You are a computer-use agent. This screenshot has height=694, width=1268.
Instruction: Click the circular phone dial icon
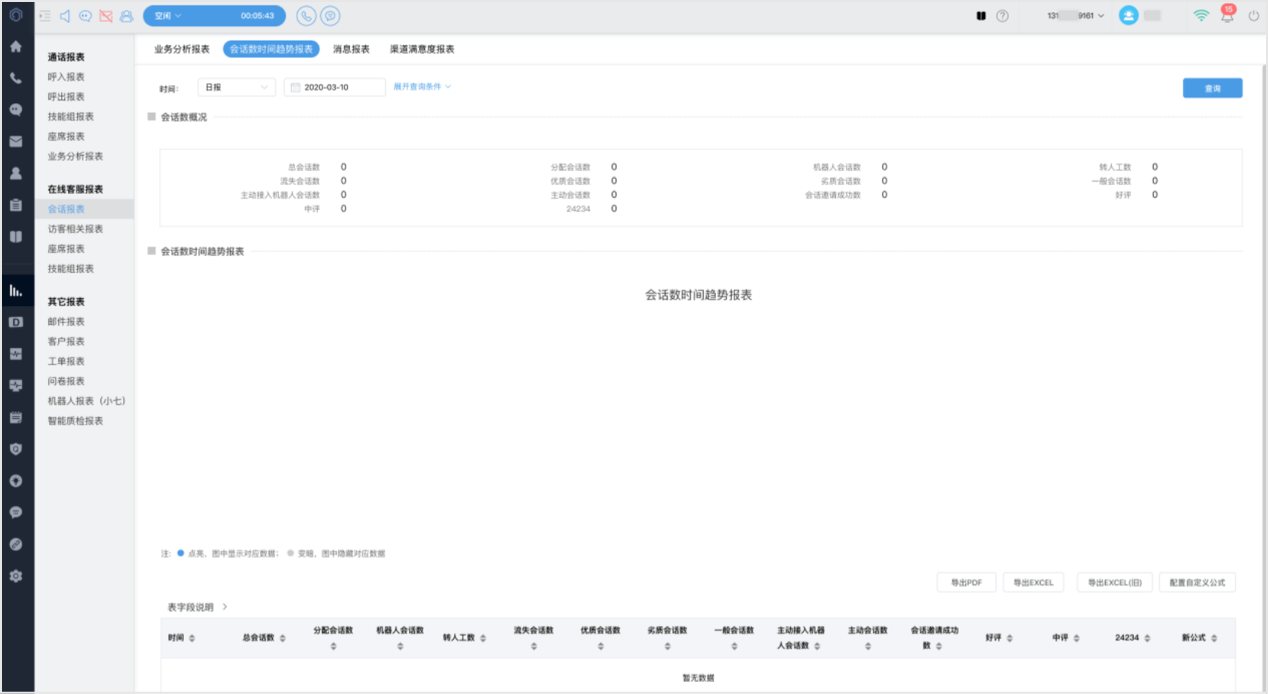pos(306,16)
